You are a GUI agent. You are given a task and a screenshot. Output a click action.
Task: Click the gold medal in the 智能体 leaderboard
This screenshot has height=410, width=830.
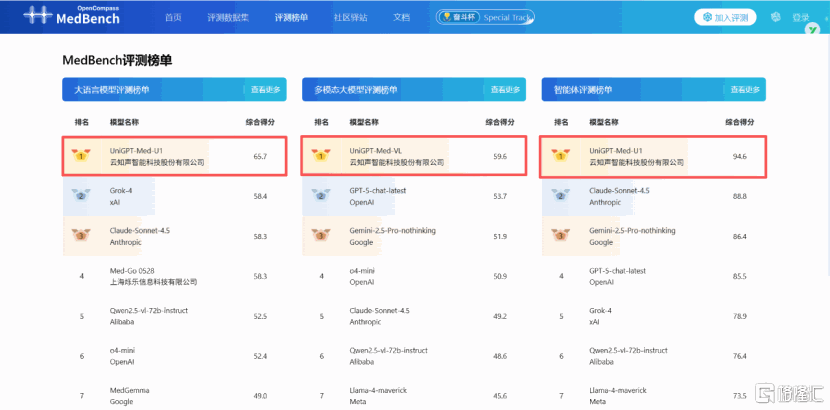coord(561,156)
